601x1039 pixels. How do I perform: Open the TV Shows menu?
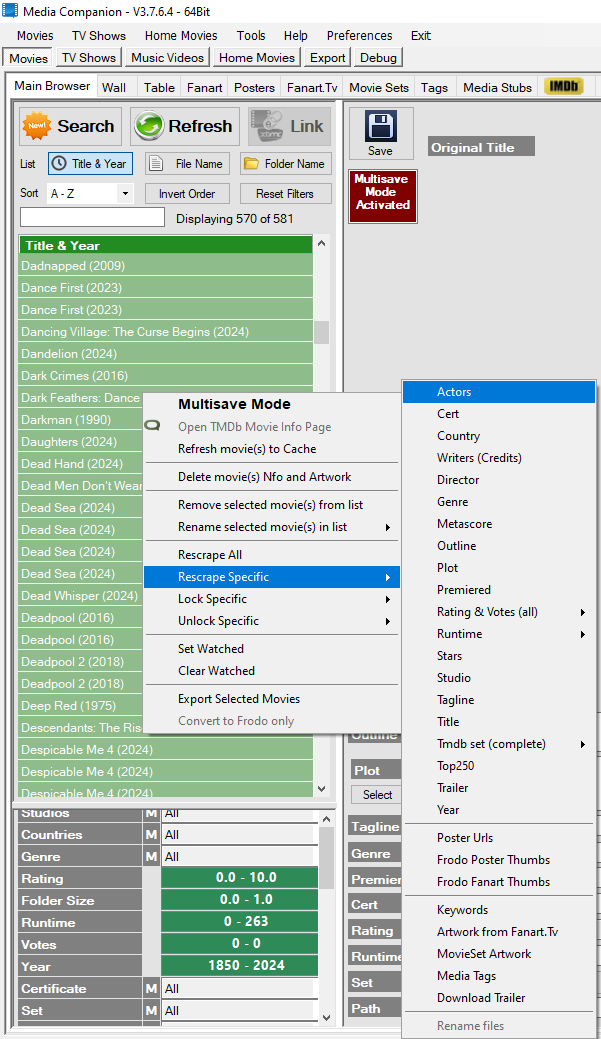(99, 36)
